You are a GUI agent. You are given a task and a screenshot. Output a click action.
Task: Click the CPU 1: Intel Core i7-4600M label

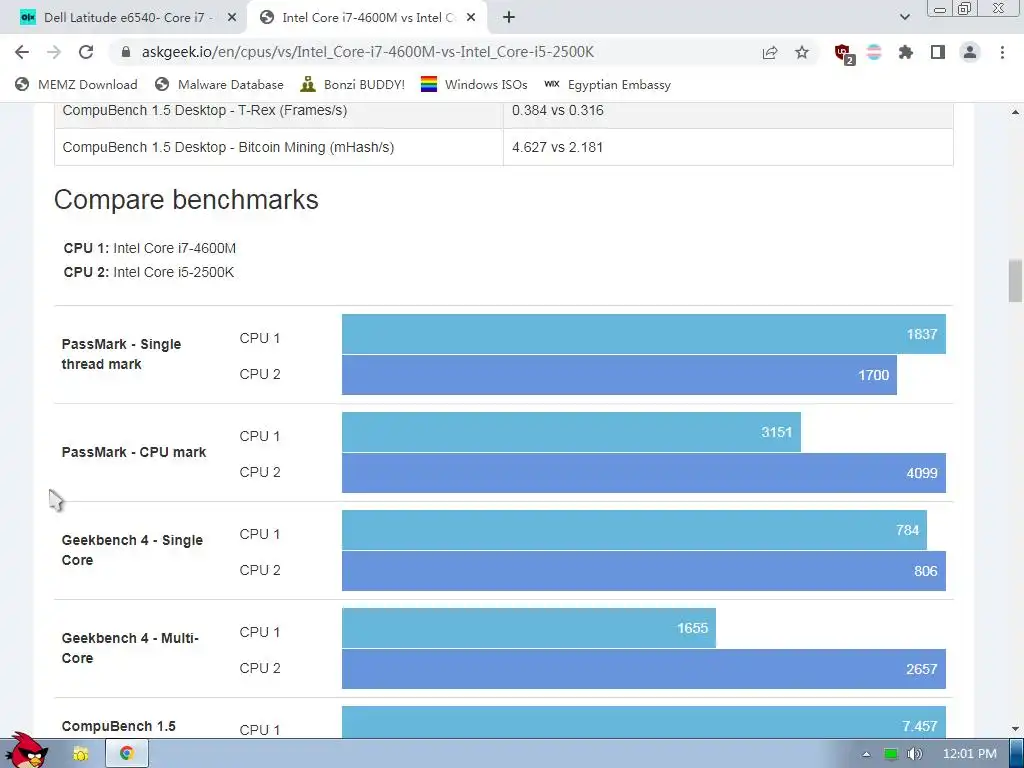pos(150,248)
